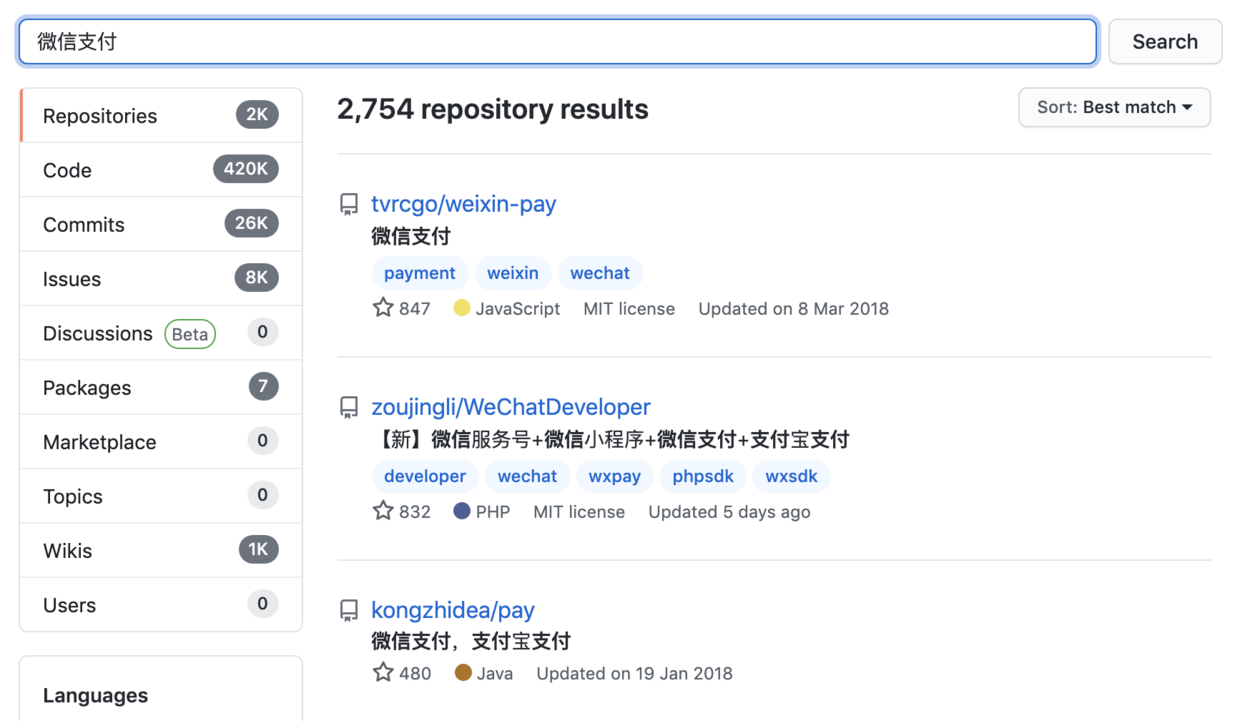
Task: Select the Marketplace results filter
Action: click(161, 442)
